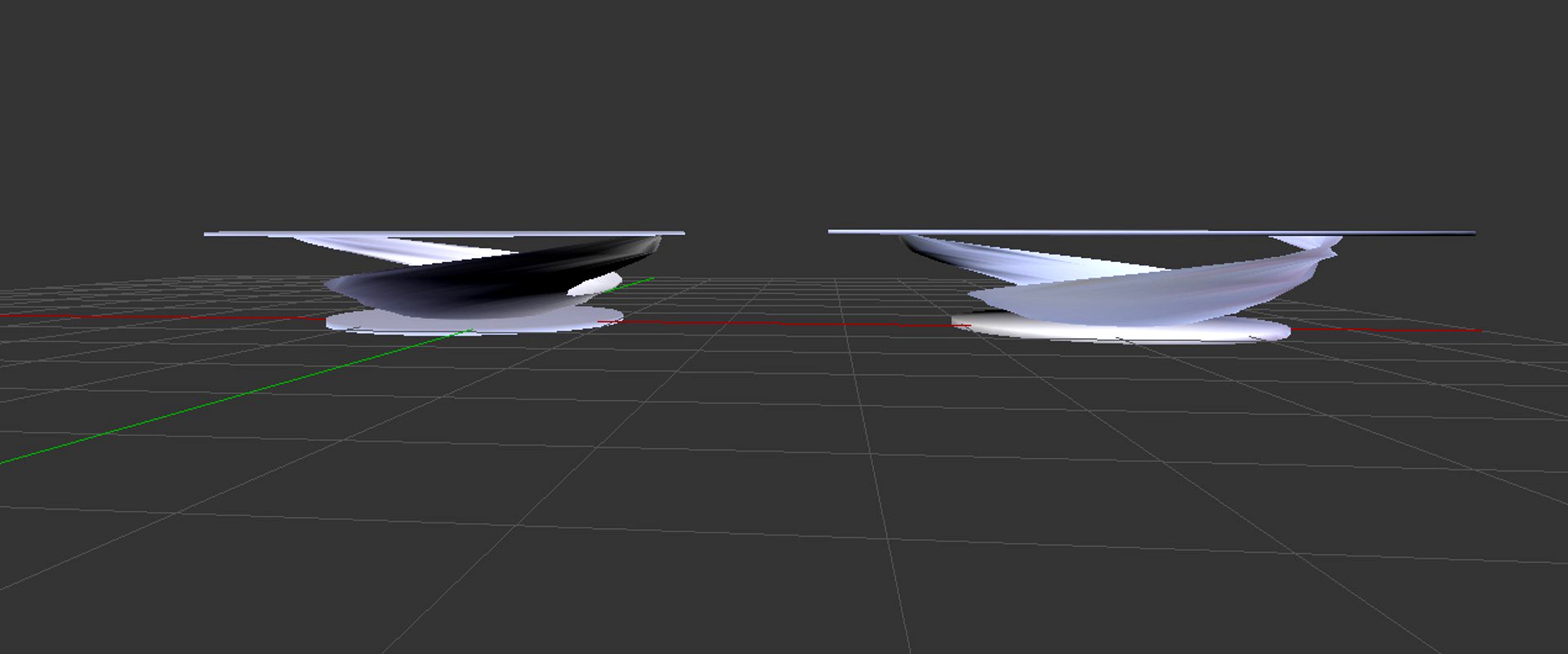
Task: Click white highlight patch on left model's right side
Action: coord(595,286)
